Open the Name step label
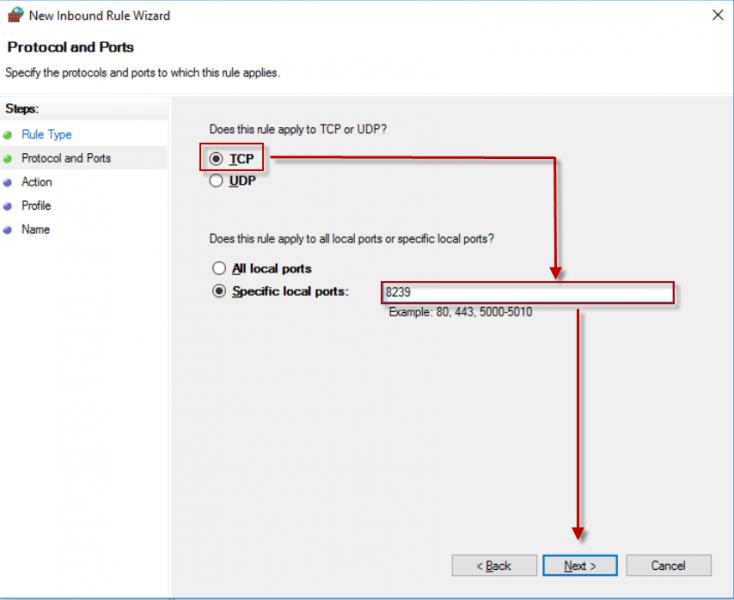 [x=35, y=230]
